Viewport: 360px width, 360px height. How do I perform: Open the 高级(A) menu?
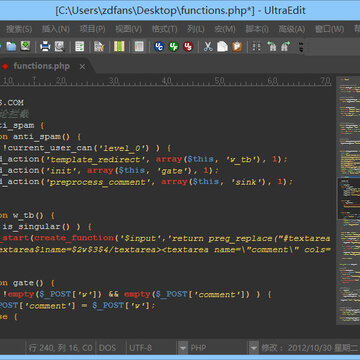[x=292, y=29]
